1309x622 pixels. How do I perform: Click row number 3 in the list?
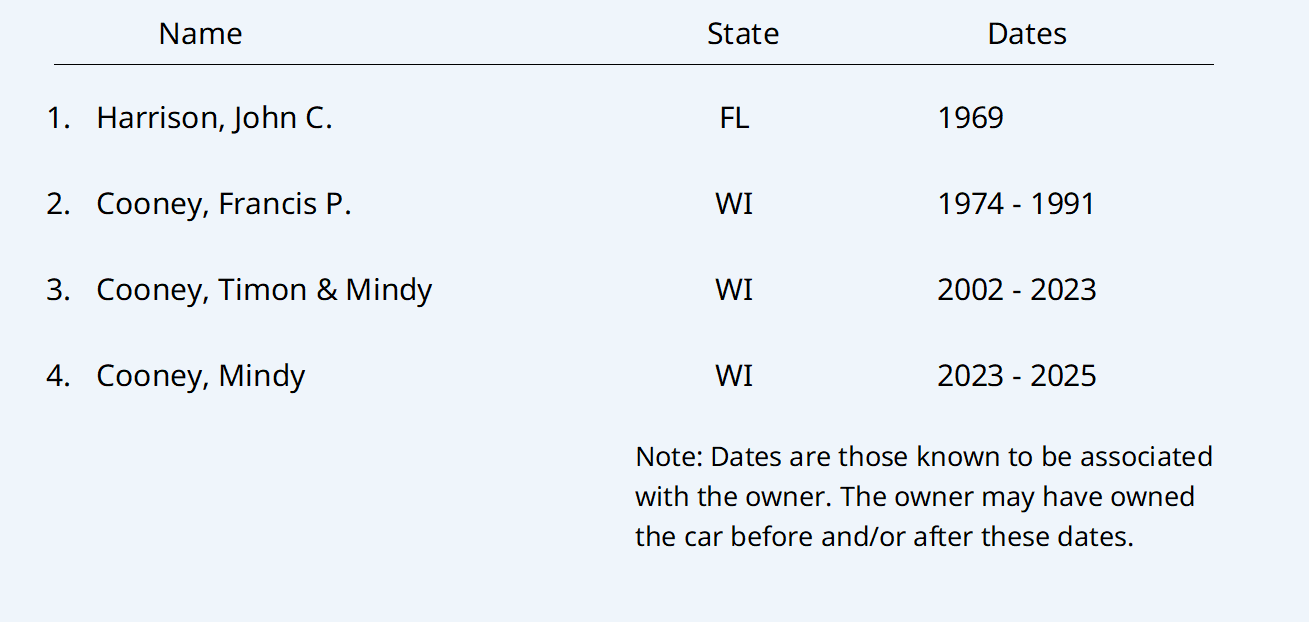point(58,290)
